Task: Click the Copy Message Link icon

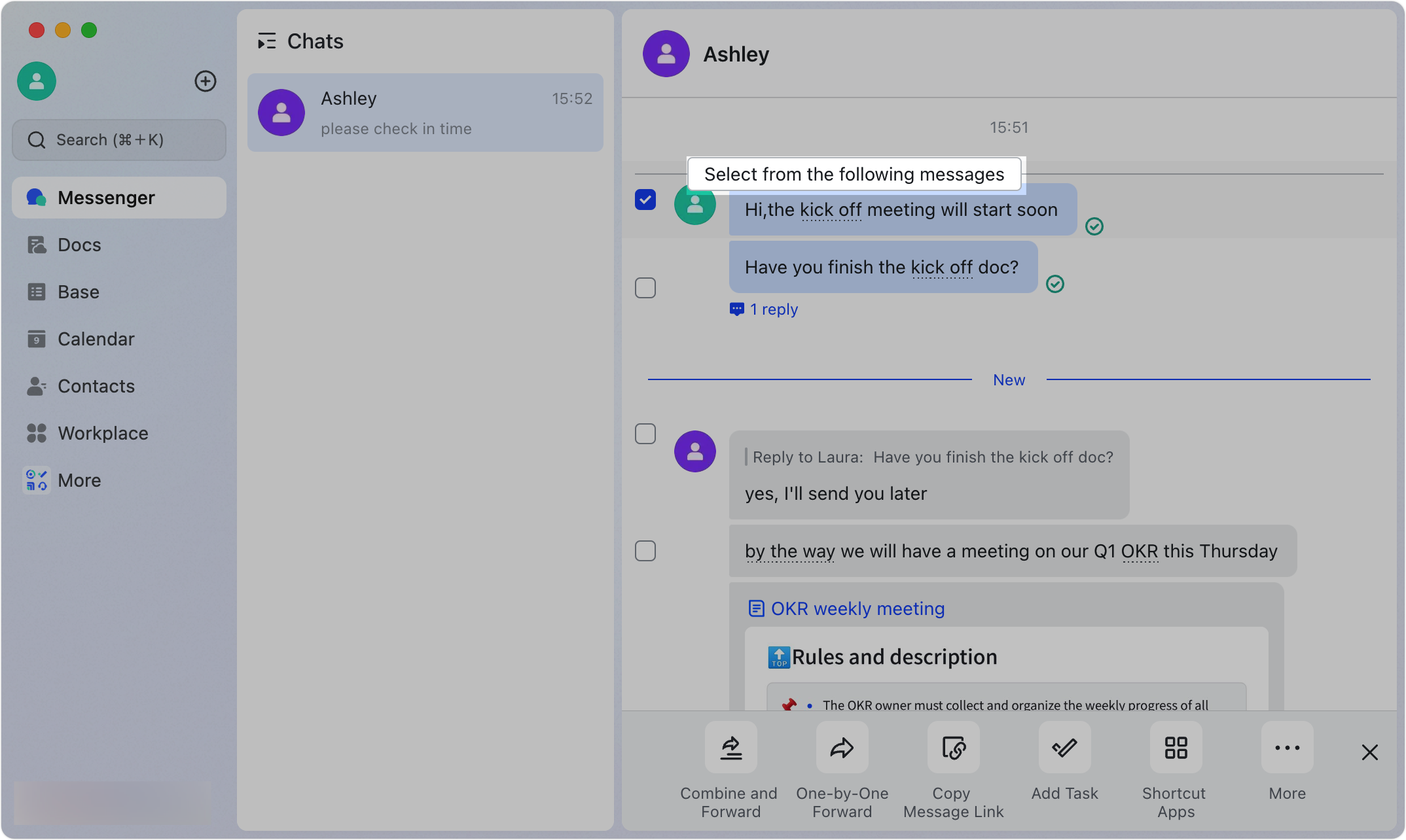Action: click(x=952, y=748)
